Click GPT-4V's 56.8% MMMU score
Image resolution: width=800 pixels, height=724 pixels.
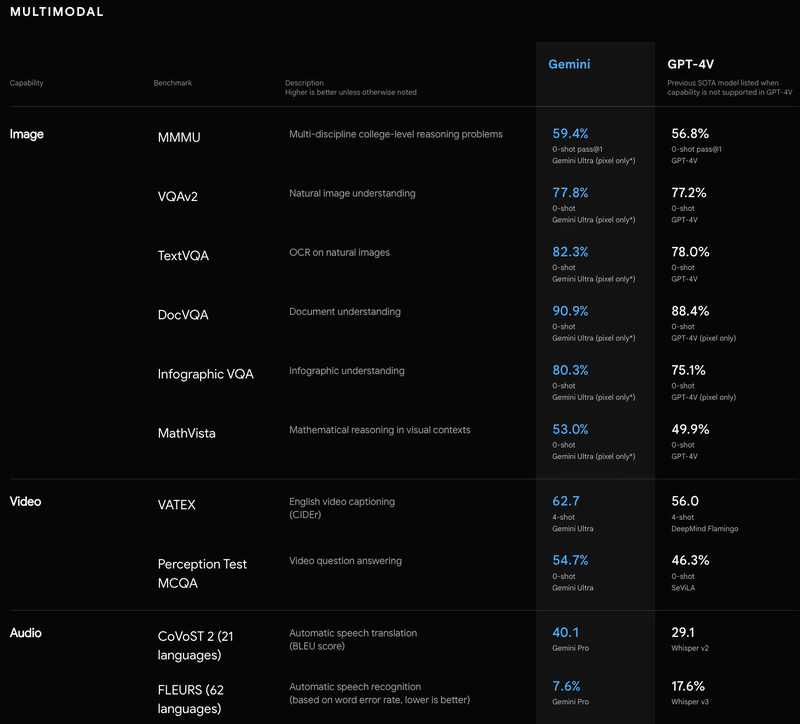688,133
